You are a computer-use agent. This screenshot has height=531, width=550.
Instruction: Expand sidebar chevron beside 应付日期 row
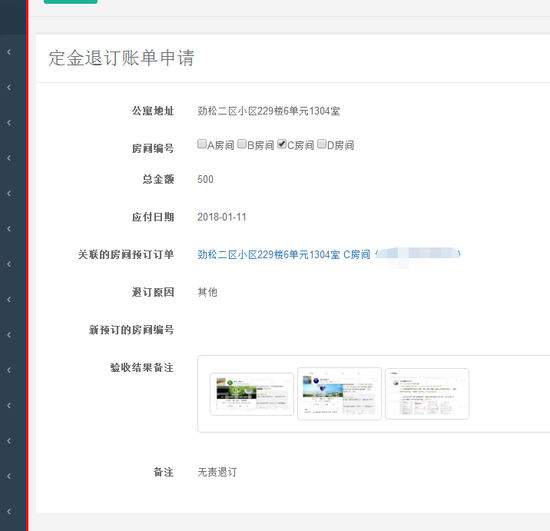(9, 229)
